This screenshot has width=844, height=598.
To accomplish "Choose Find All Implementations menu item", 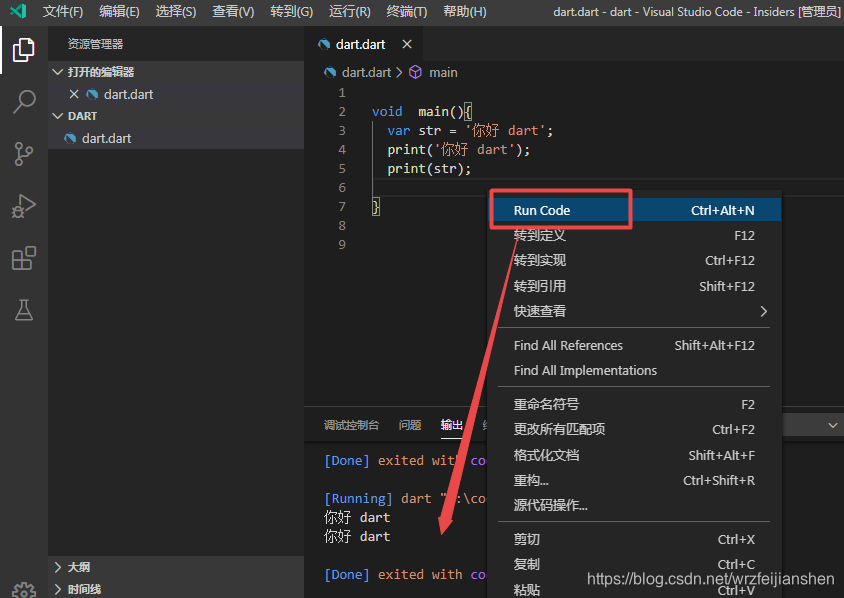I will [x=634, y=370].
